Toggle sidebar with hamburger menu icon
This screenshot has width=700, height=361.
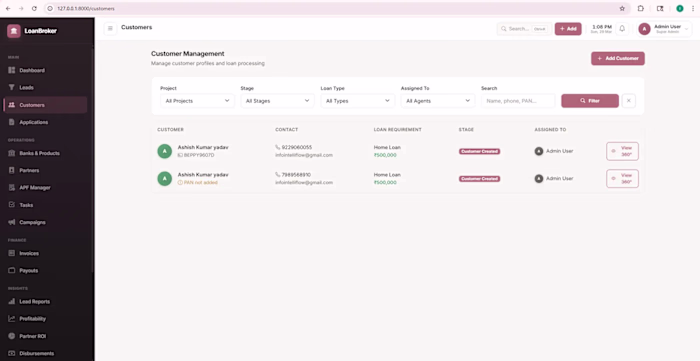110,29
